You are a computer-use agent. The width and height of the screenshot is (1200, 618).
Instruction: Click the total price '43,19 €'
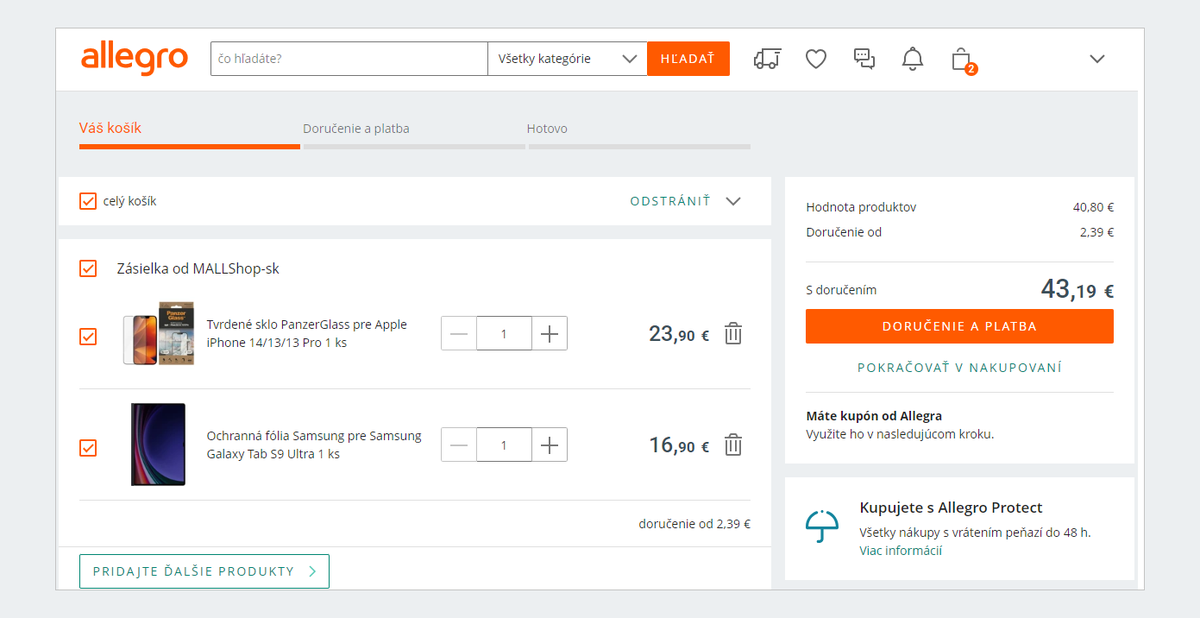point(1077,290)
